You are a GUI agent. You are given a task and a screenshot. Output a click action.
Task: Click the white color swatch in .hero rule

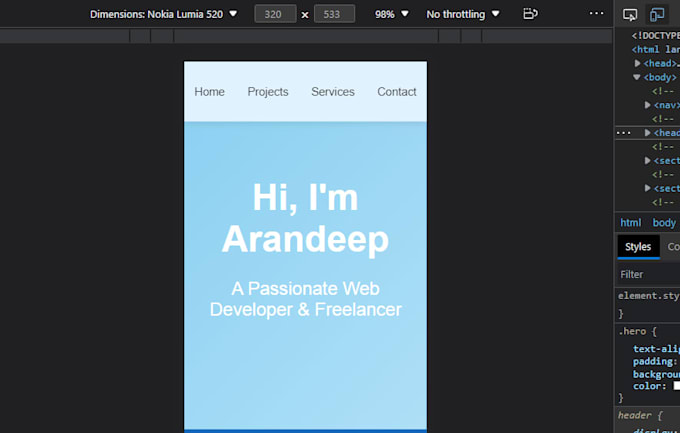(x=677, y=386)
